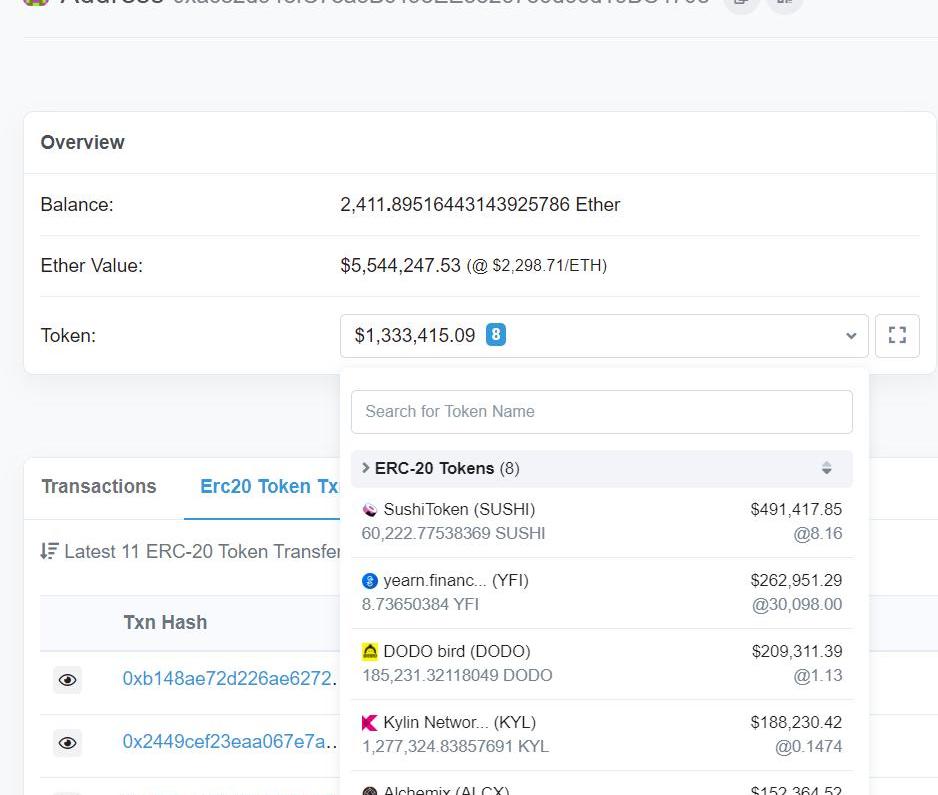The height and width of the screenshot is (795, 938).
Task: Toggle the eye icon for 0x2449cef23eaa067e7a transaction
Action: point(67,743)
